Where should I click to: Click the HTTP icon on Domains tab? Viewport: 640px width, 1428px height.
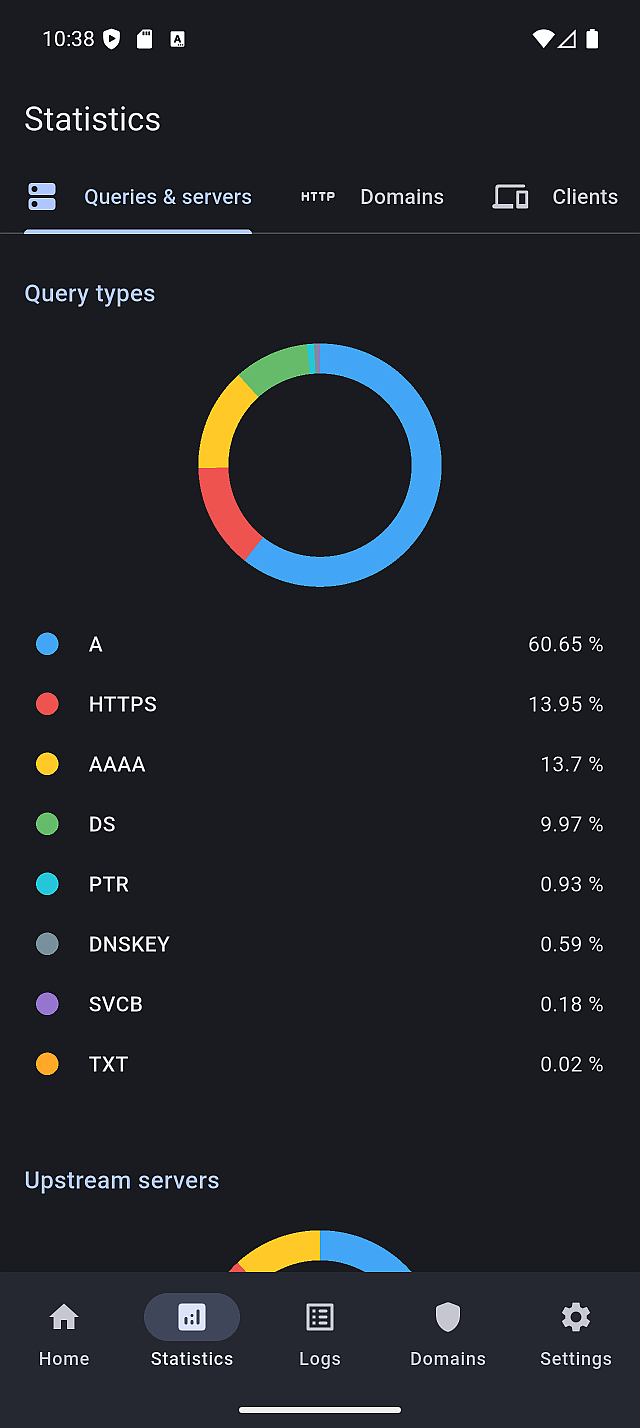[318, 197]
